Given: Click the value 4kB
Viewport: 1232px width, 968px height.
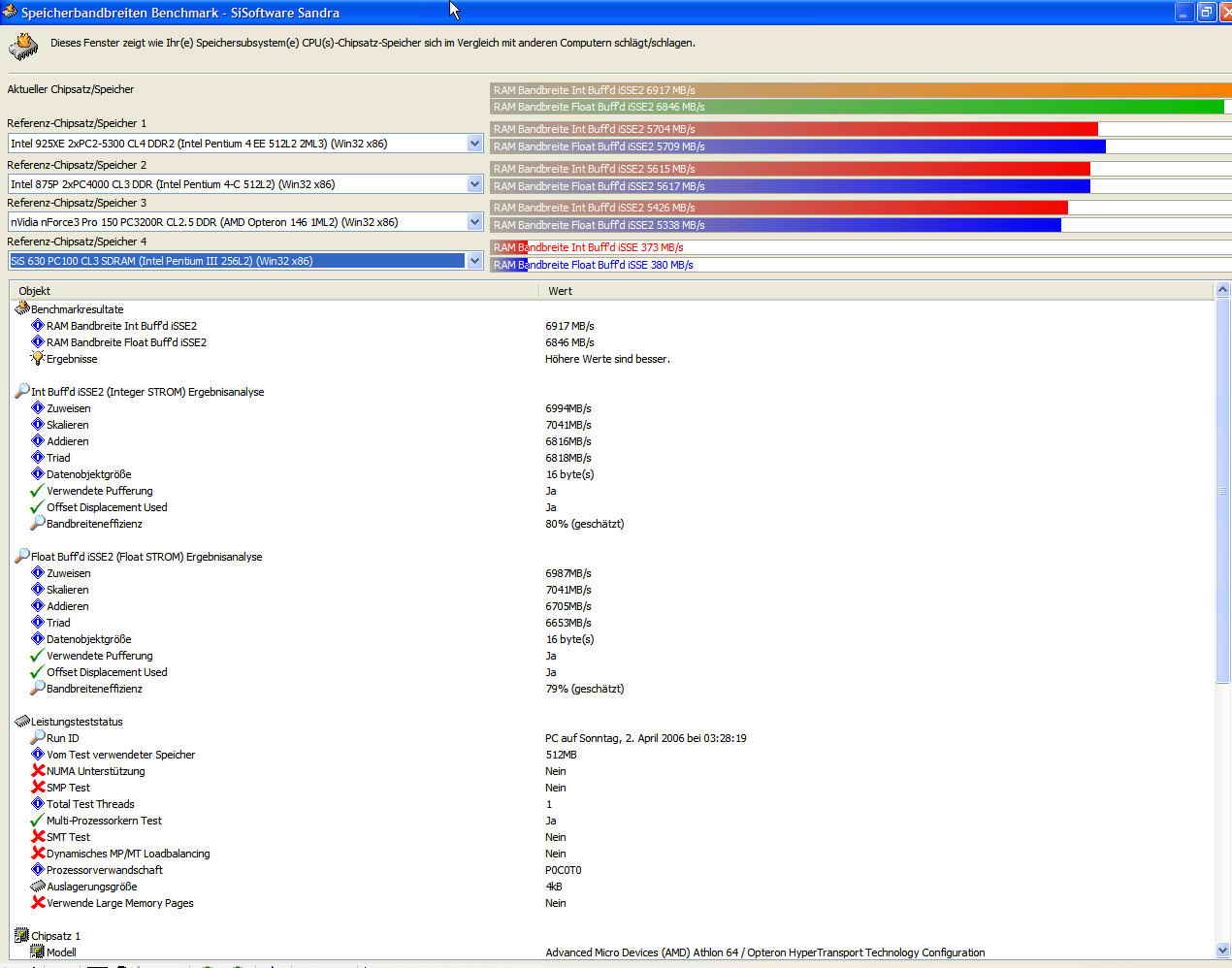Looking at the screenshot, I should click(x=554, y=887).
